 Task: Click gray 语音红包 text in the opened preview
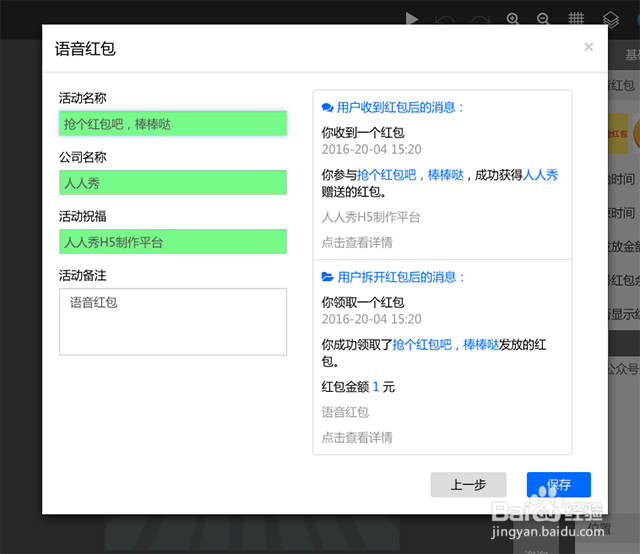pyautogui.click(x=345, y=412)
